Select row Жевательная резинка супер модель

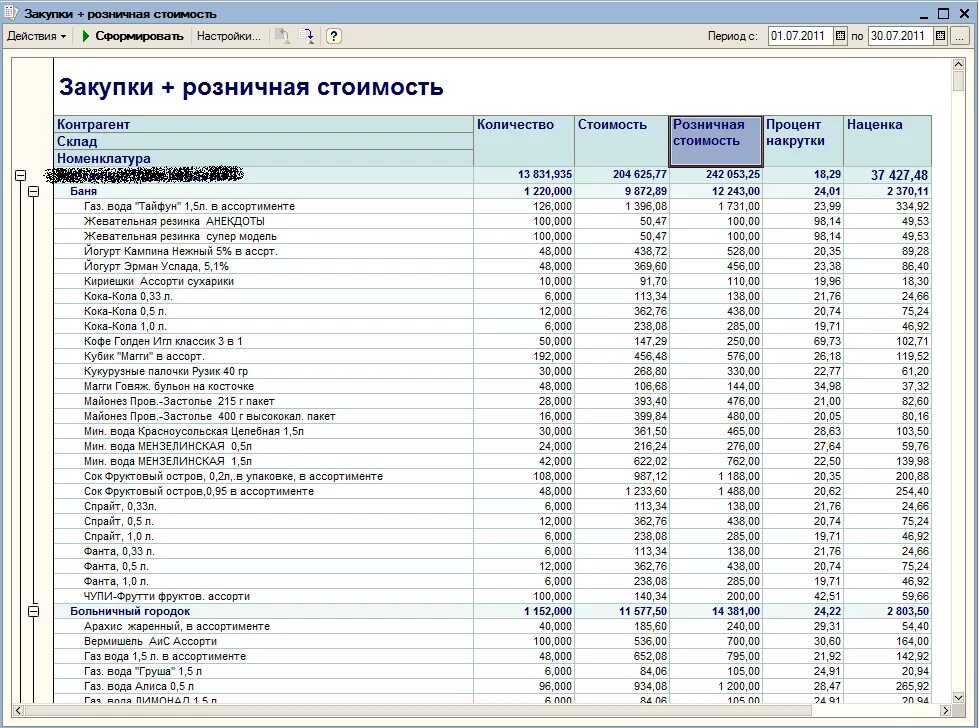(492, 236)
